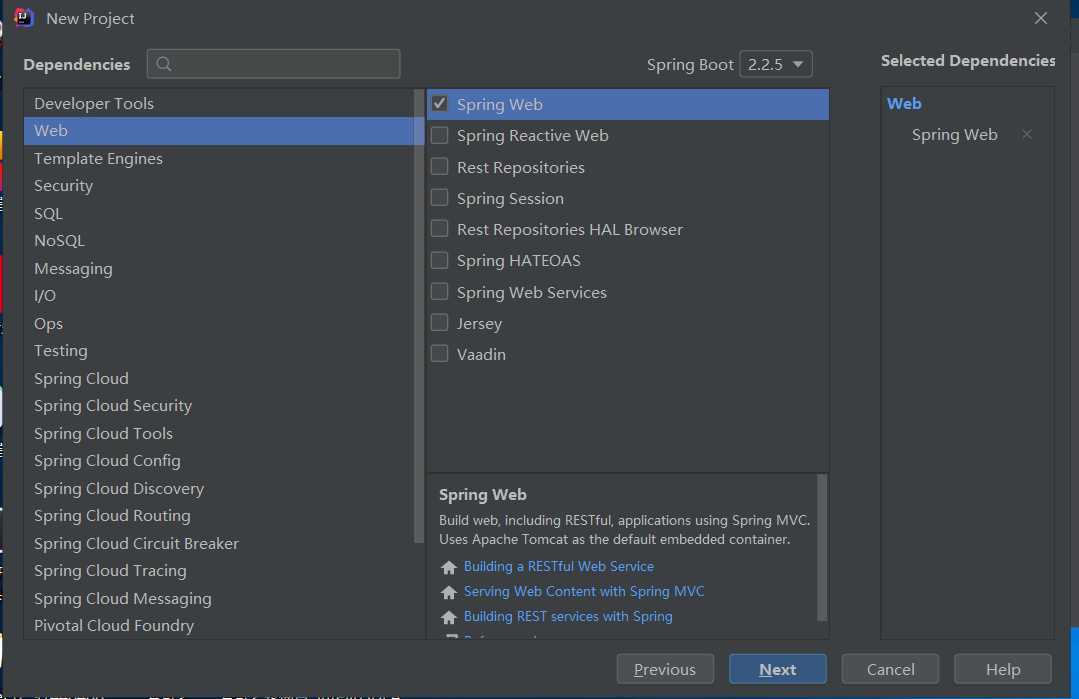This screenshot has width=1079, height=699.
Task: Select Spring Cloud Messaging category
Action: pyautogui.click(x=219, y=599)
